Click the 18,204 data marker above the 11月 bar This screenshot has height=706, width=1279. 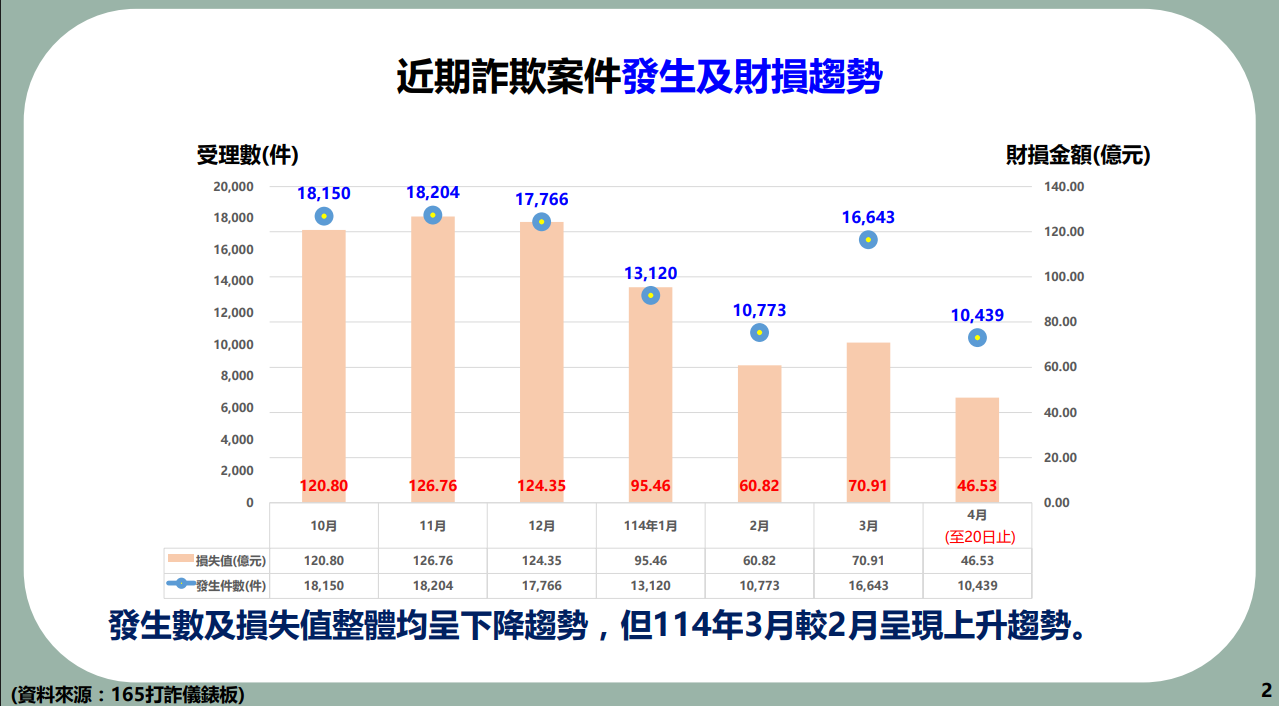tap(431, 213)
